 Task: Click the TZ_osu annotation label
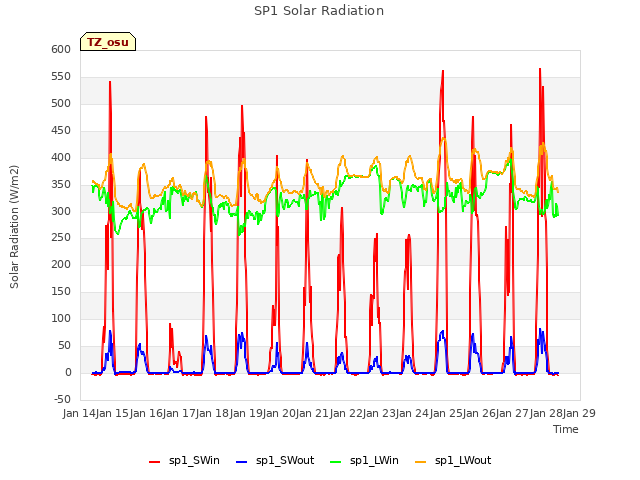click(108, 42)
